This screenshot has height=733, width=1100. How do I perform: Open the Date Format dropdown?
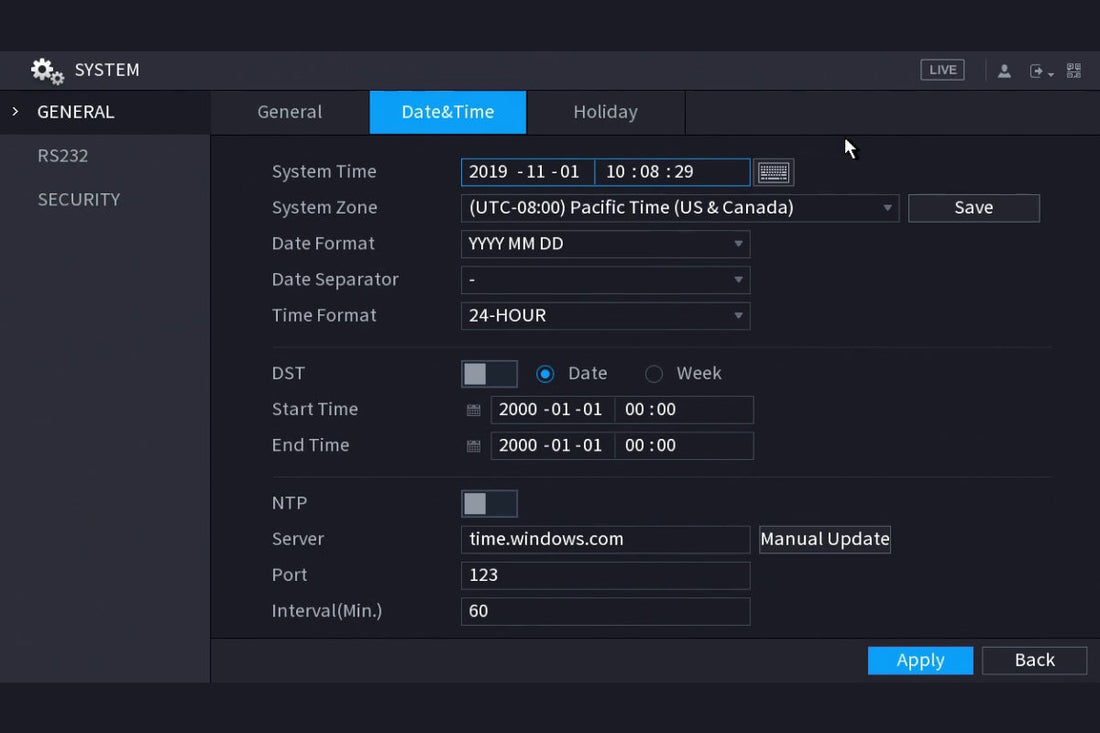(737, 244)
